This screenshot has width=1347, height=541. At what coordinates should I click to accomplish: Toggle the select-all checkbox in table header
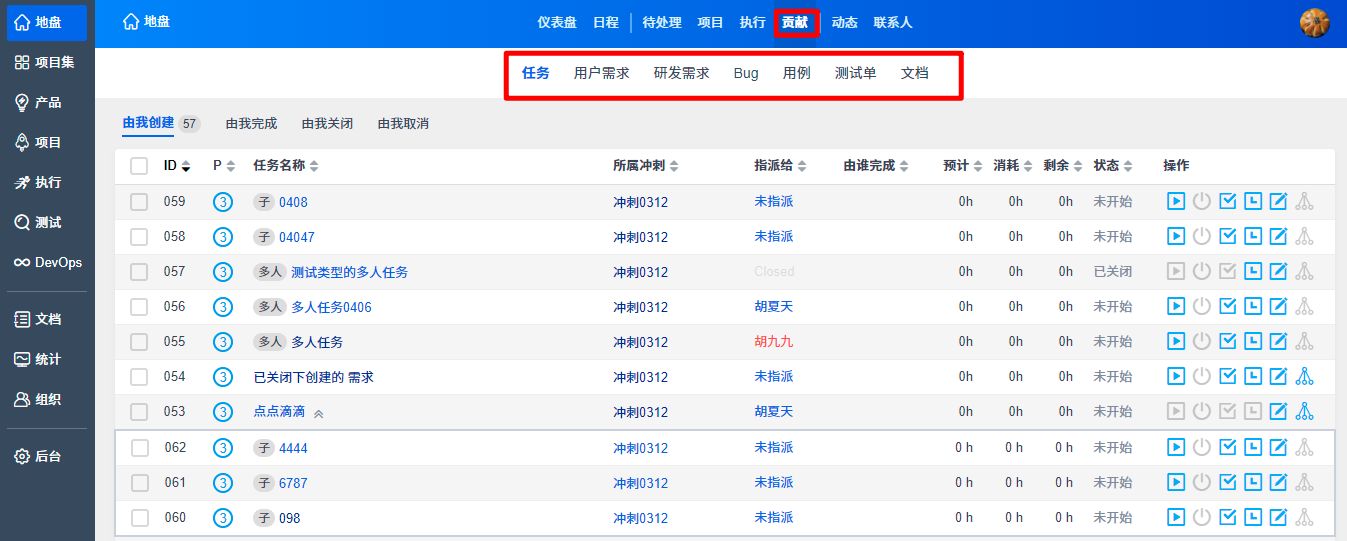click(x=139, y=166)
